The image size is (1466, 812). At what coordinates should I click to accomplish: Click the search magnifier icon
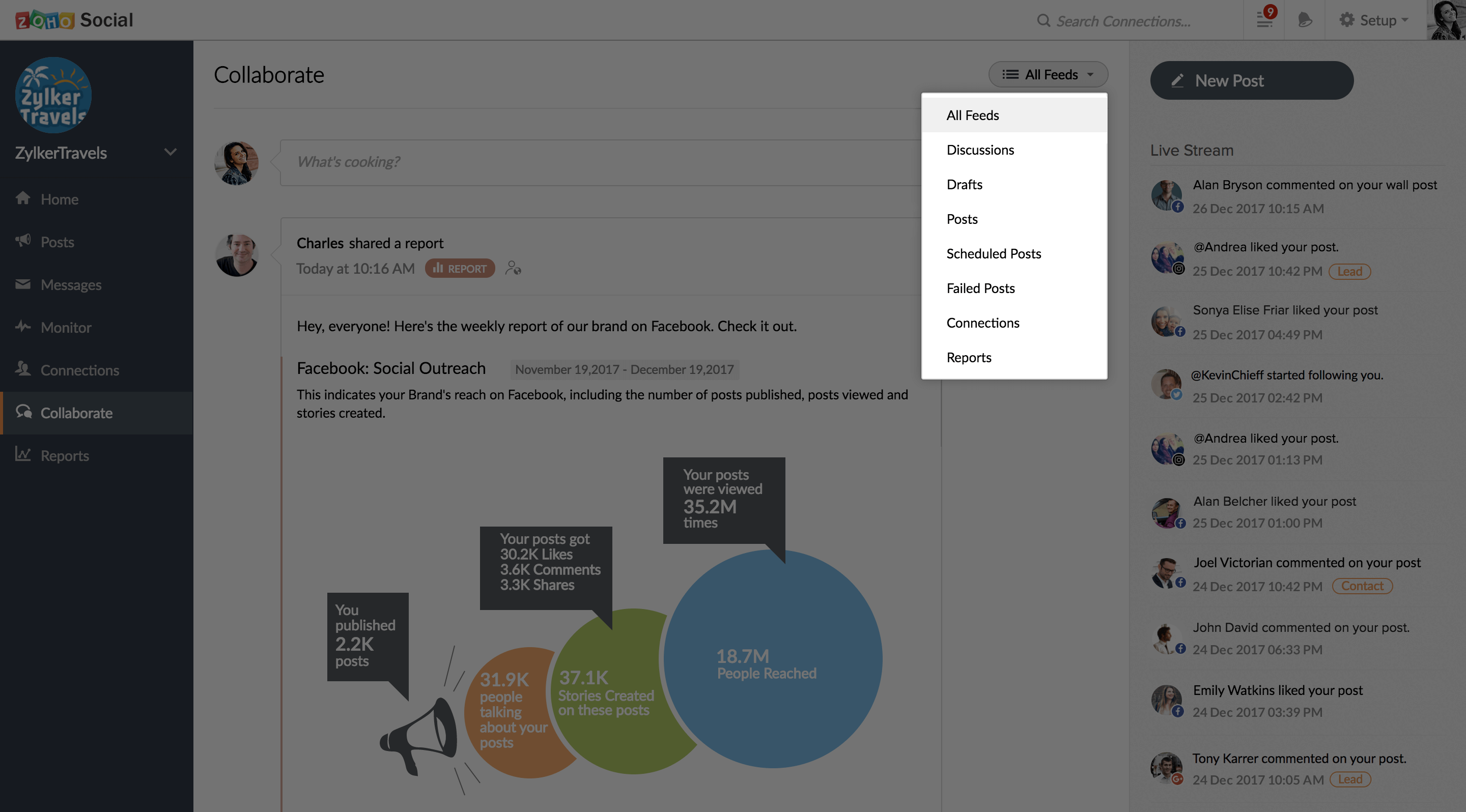(x=1043, y=21)
